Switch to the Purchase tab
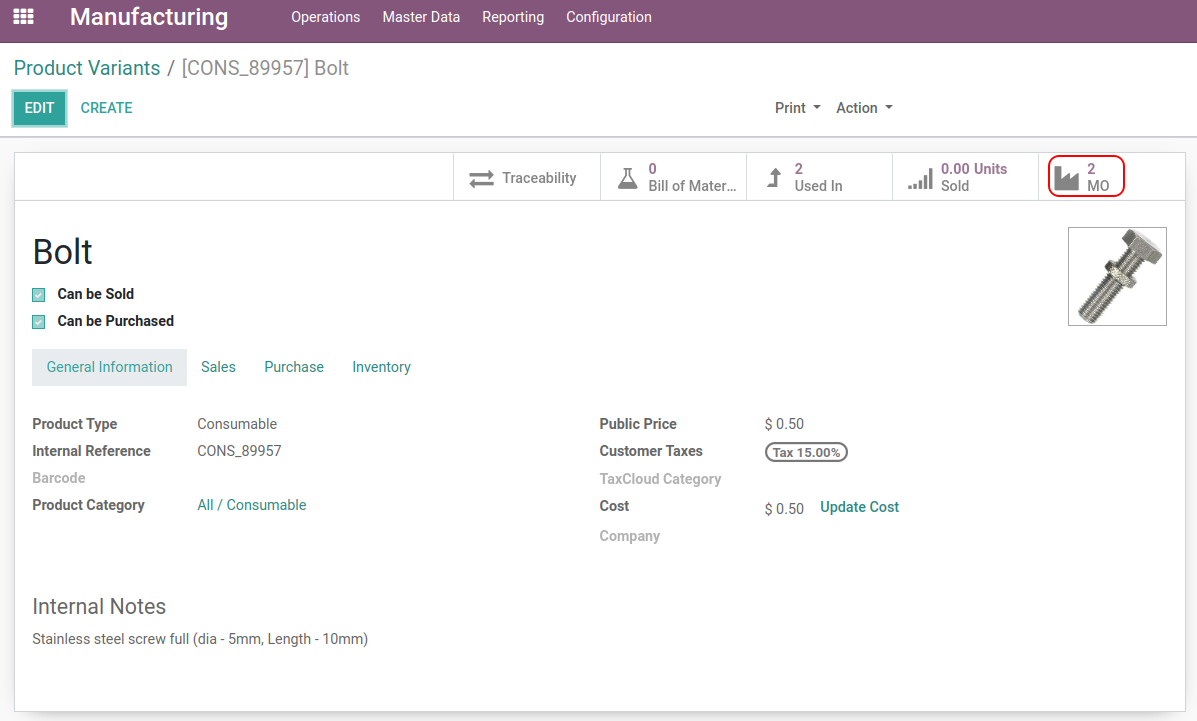 click(293, 367)
